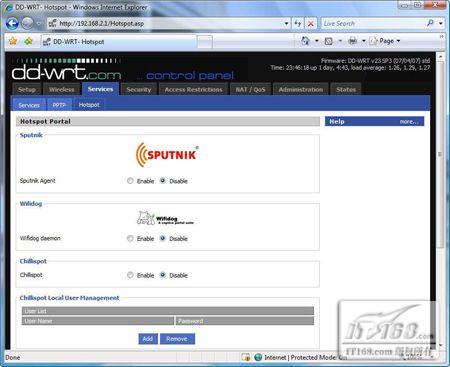Screen dimensions: 450x367
Task: Switch to the Wireless tab
Action: coord(61,89)
